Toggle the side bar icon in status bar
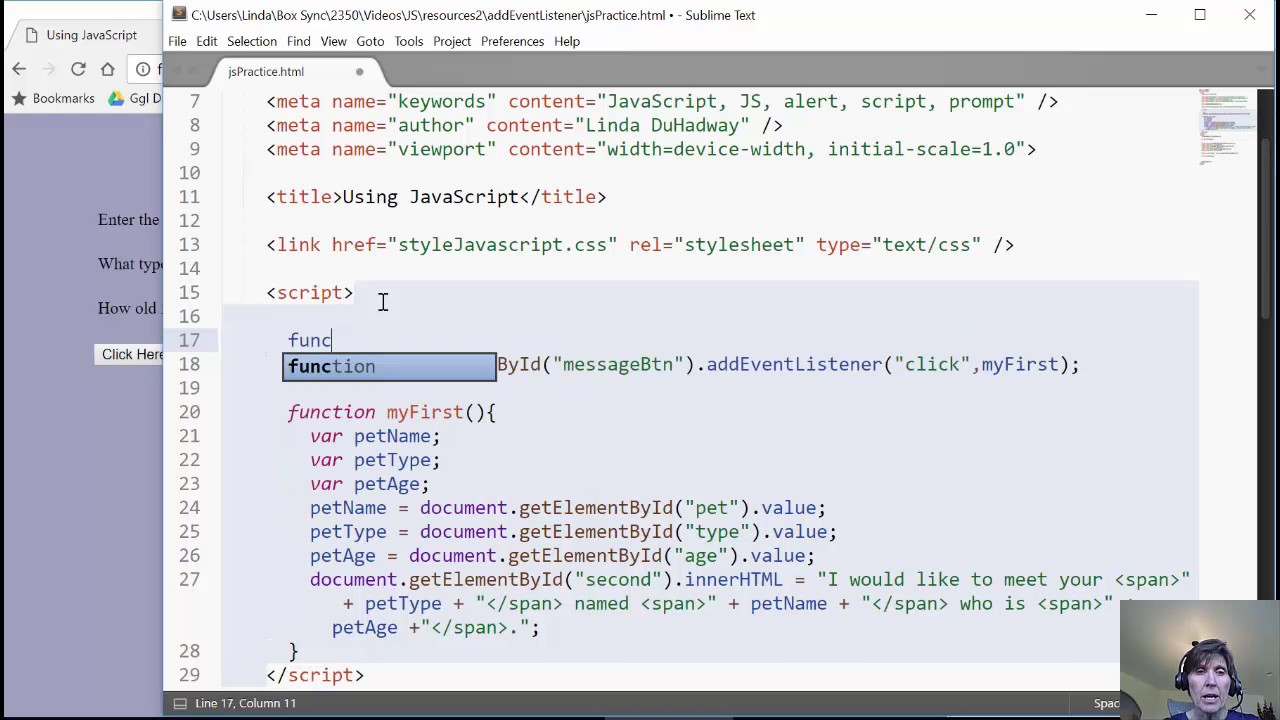The height and width of the screenshot is (720, 1280). click(180, 703)
